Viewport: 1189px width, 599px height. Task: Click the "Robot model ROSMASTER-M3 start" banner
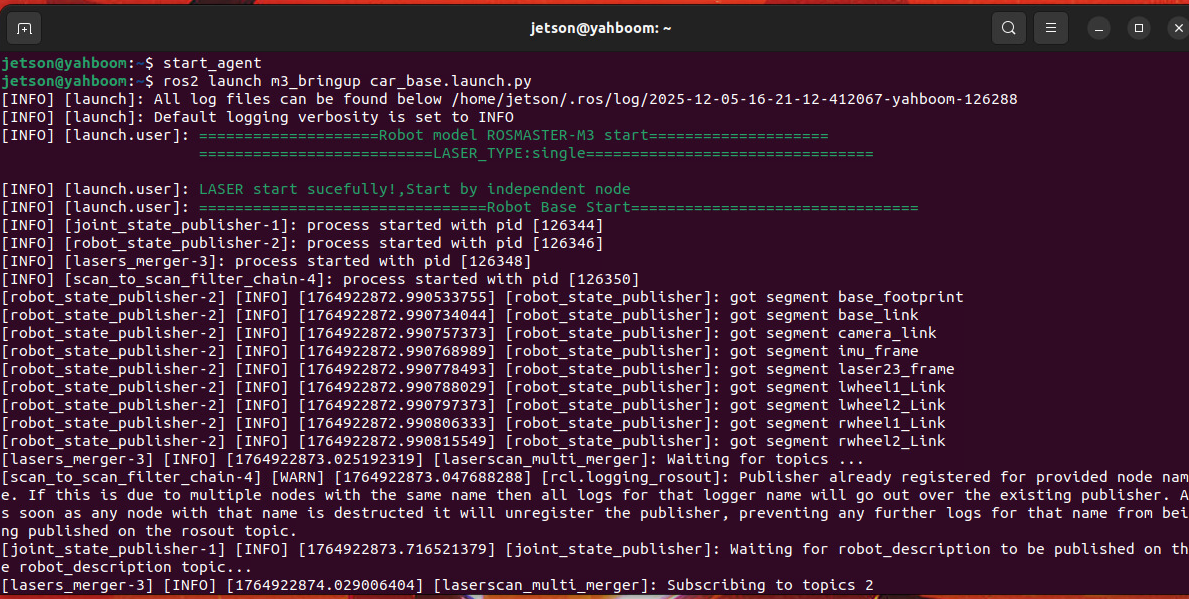pos(513,136)
